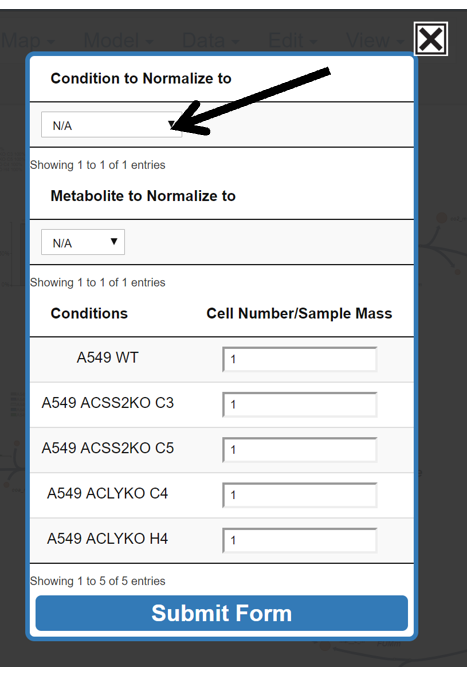Close the normalization dialog with X icon

[430, 39]
